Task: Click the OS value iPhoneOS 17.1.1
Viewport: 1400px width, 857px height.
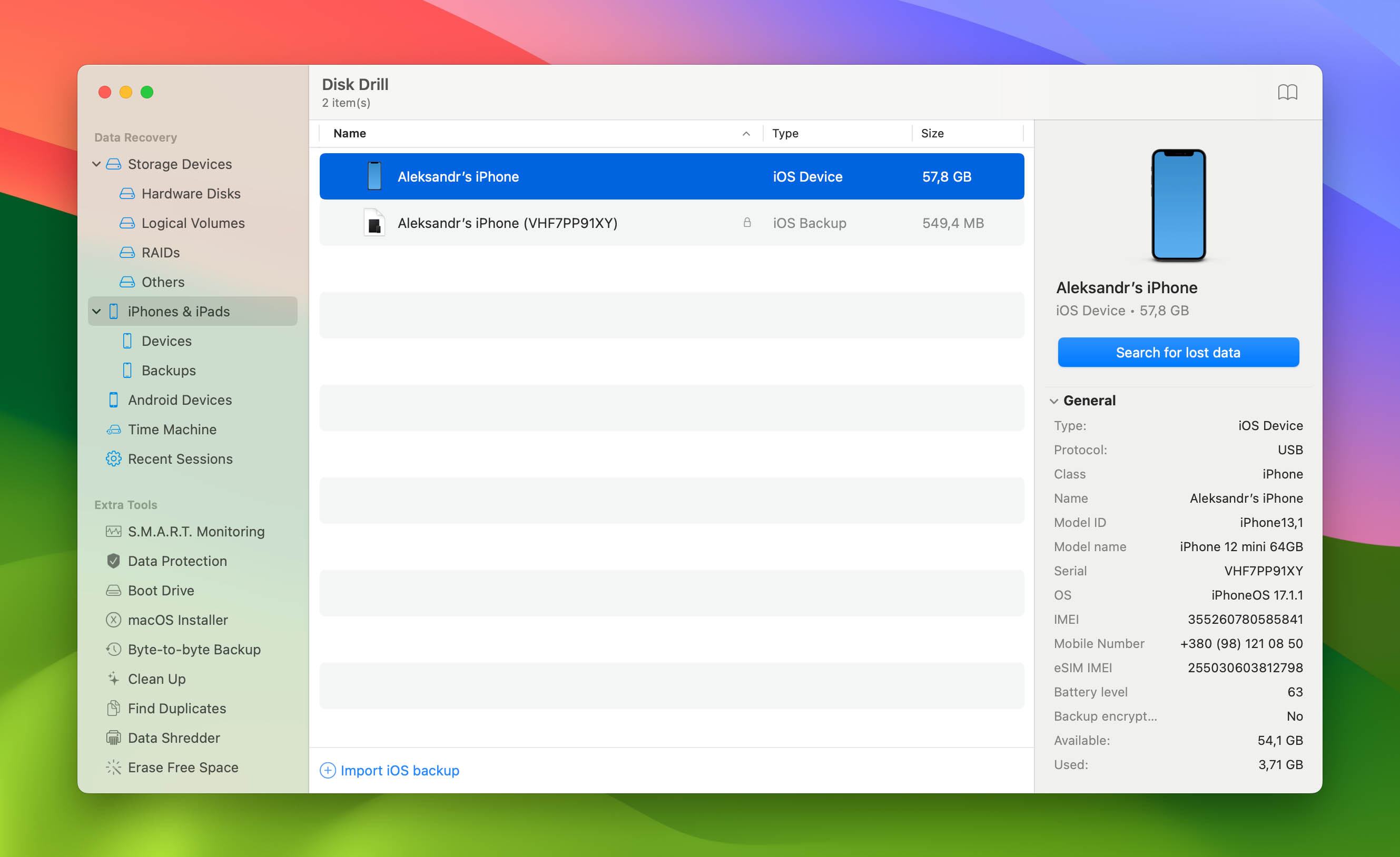Action: [1257, 595]
